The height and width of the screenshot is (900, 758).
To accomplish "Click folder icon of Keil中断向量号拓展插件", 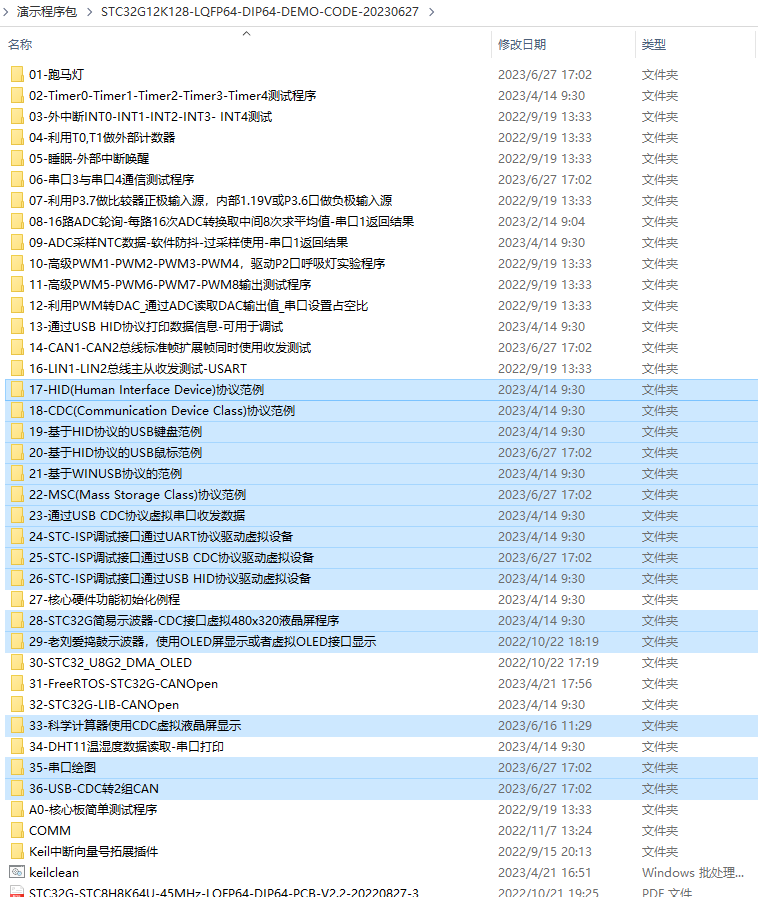I will coord(17,852).
